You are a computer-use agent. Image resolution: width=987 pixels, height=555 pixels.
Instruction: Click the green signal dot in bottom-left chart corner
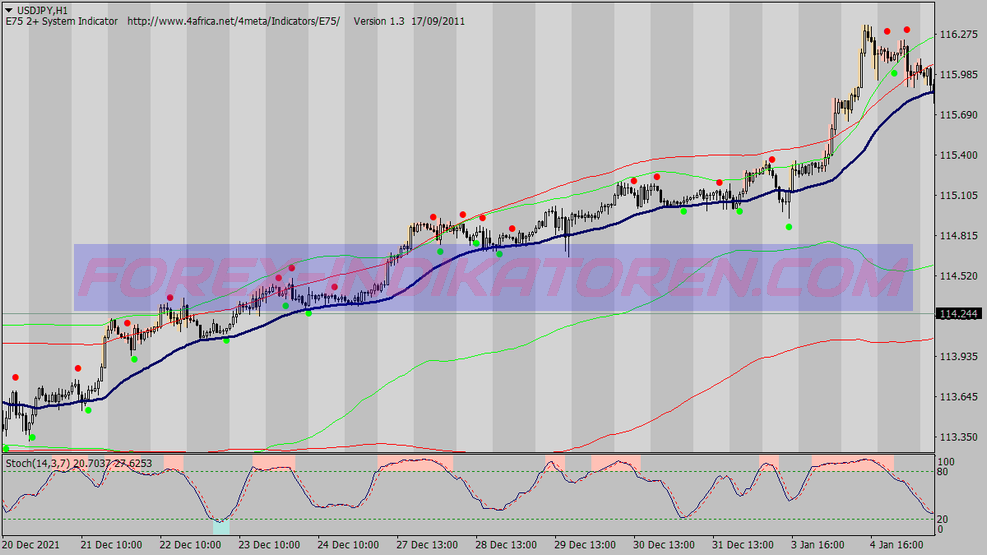click(6, 449)
